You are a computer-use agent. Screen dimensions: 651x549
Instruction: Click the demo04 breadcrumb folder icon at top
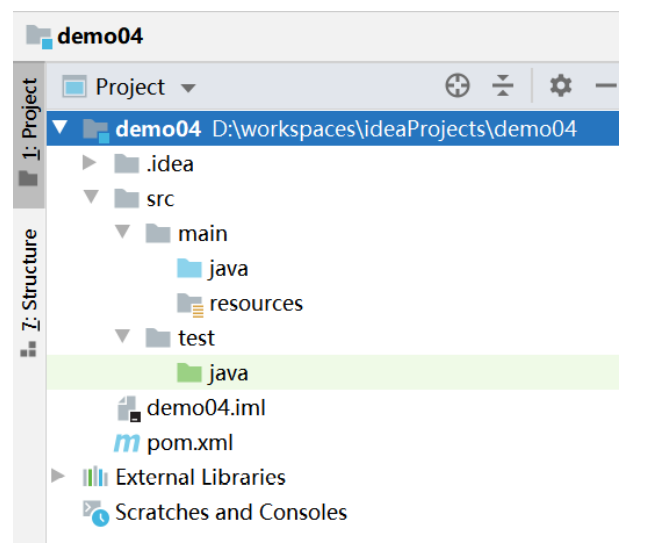(39, 37)
